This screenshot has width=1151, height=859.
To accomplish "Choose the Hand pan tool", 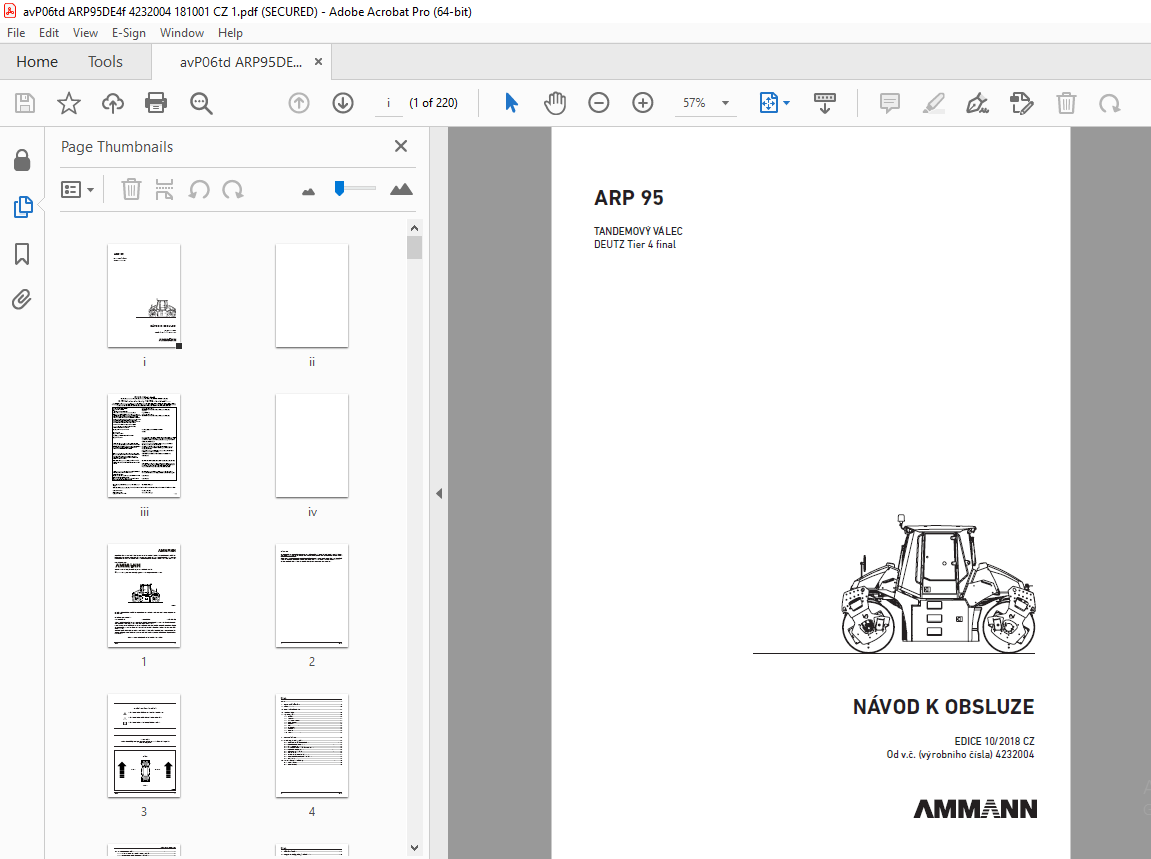I will (555, 103).
